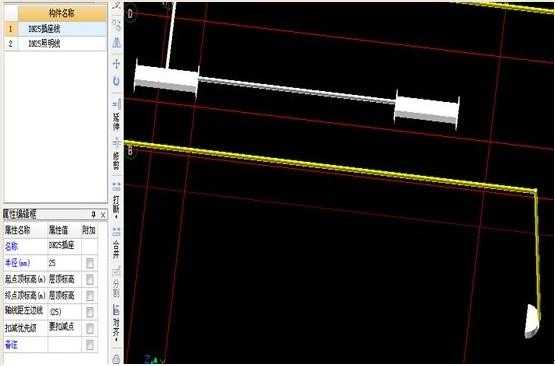The height and width of the screenshot is (366, 555).
Task: Click the 名称 property label
Action: [11, 246]
